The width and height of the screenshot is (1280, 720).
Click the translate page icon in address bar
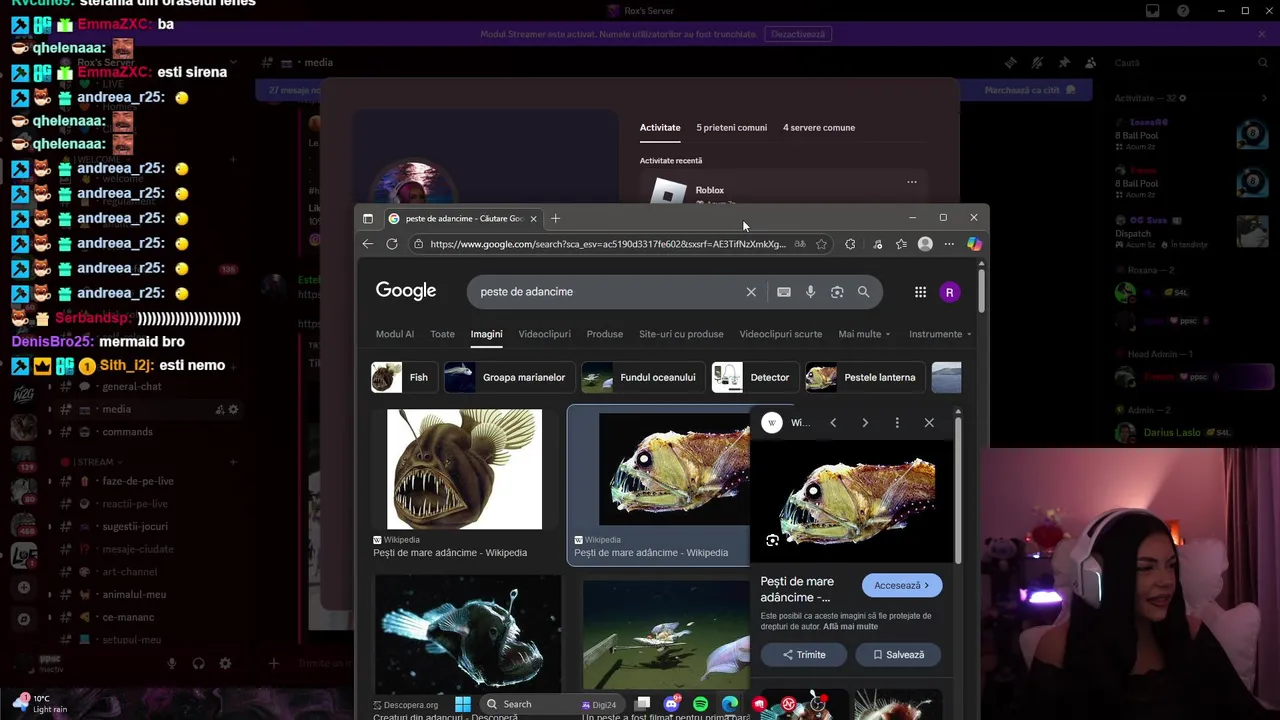pos(800,244)
